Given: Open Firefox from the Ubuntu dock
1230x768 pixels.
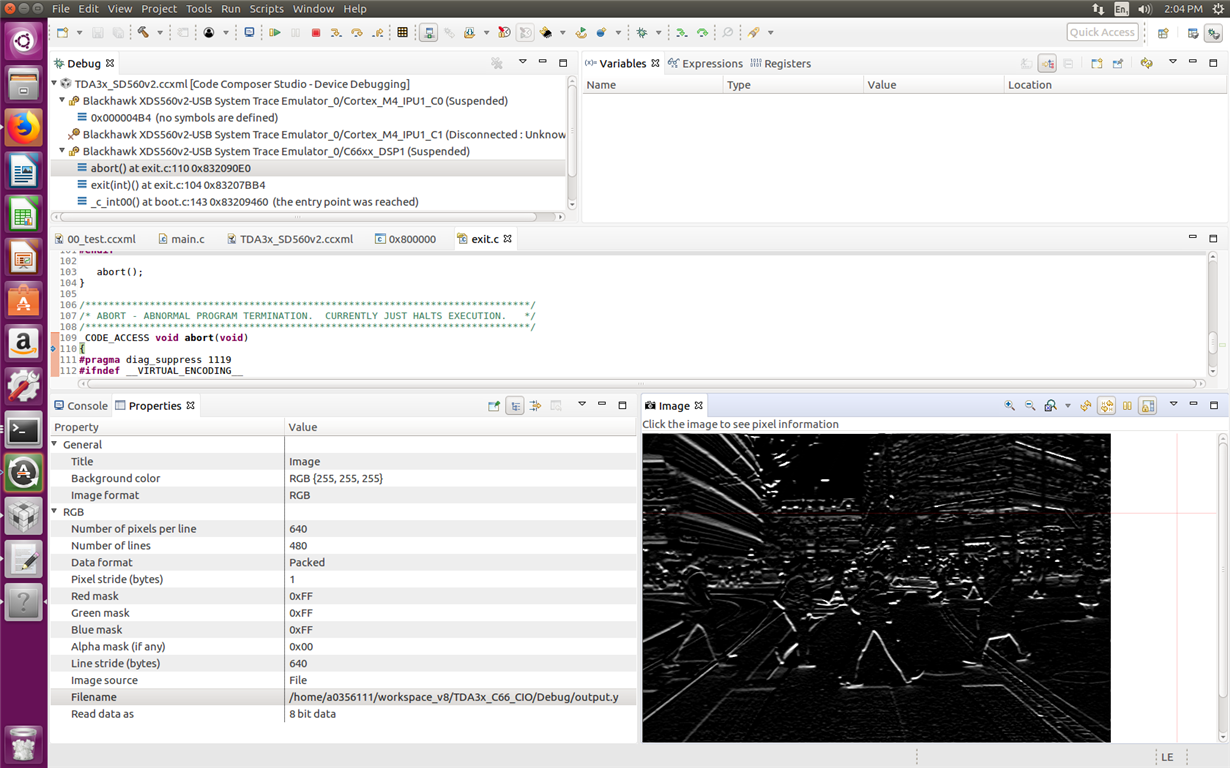Looking at the screenshot, I should tap(23, 128).
